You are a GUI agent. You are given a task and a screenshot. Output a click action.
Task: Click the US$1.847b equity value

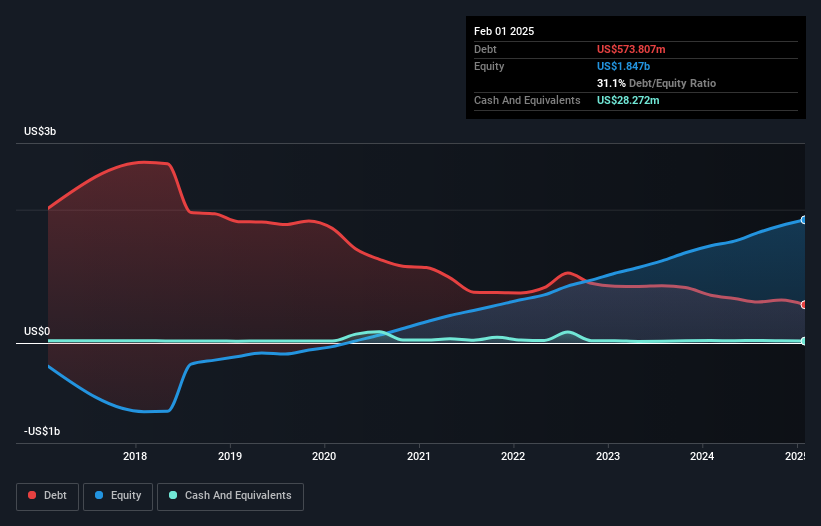click(624, 66)
